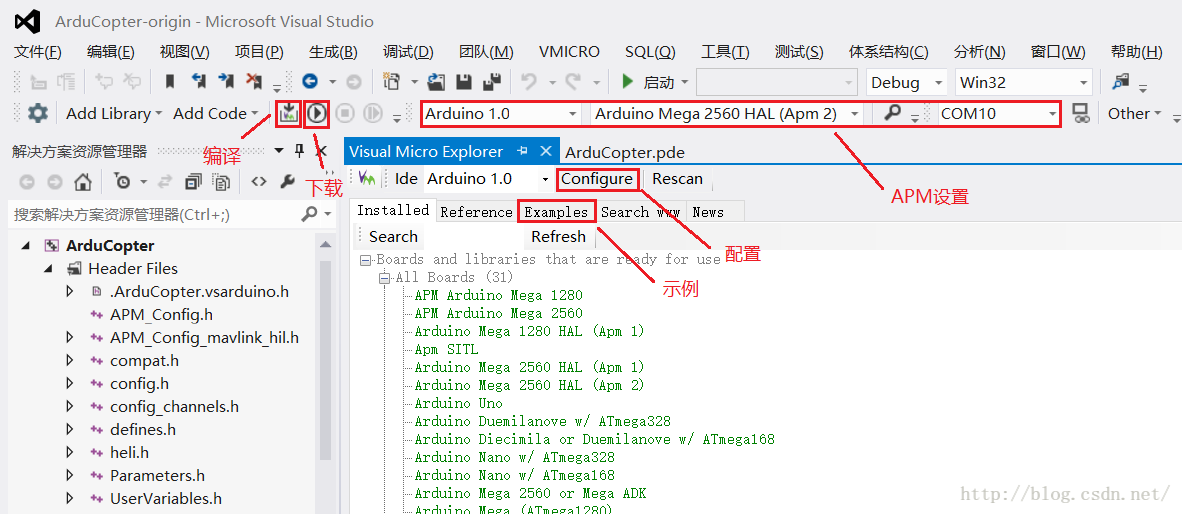The height and width of the screenshot is (514, 1182).
Task: Click Solution Explorer pending changes filter icon
Action: tap(122, 182)
